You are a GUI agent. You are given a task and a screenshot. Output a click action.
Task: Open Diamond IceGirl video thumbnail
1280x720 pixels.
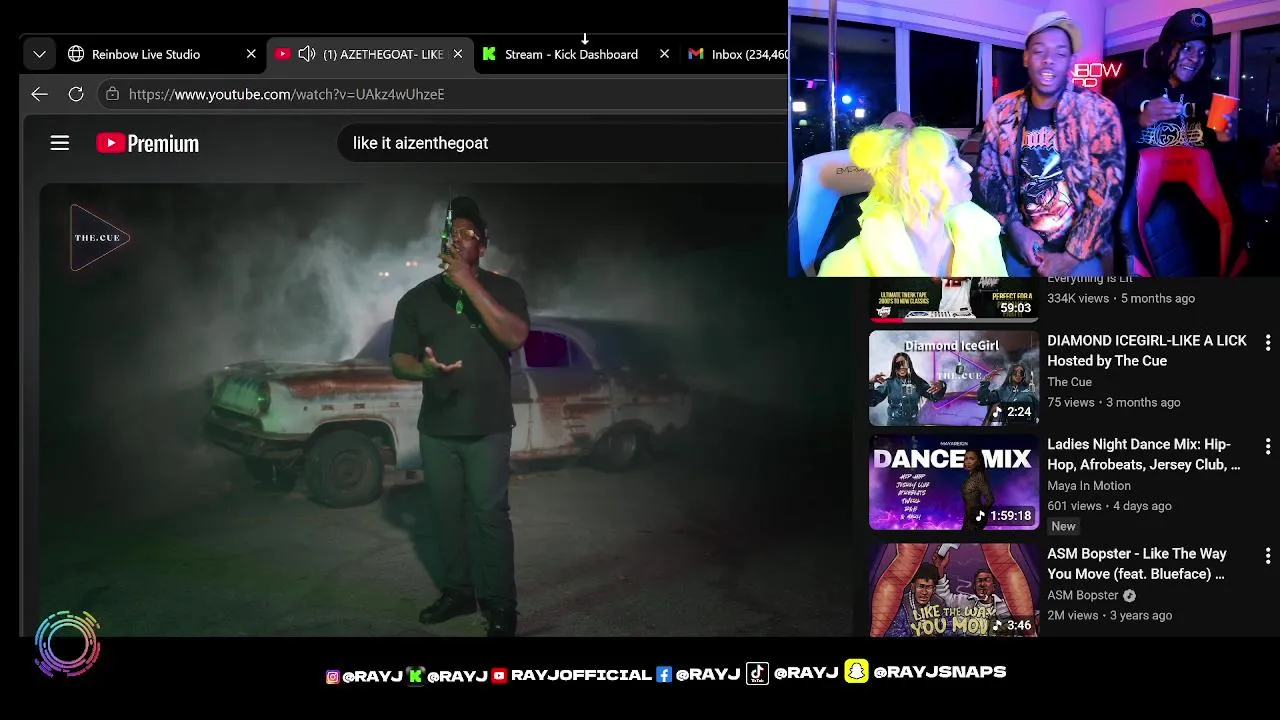point(954,378)
